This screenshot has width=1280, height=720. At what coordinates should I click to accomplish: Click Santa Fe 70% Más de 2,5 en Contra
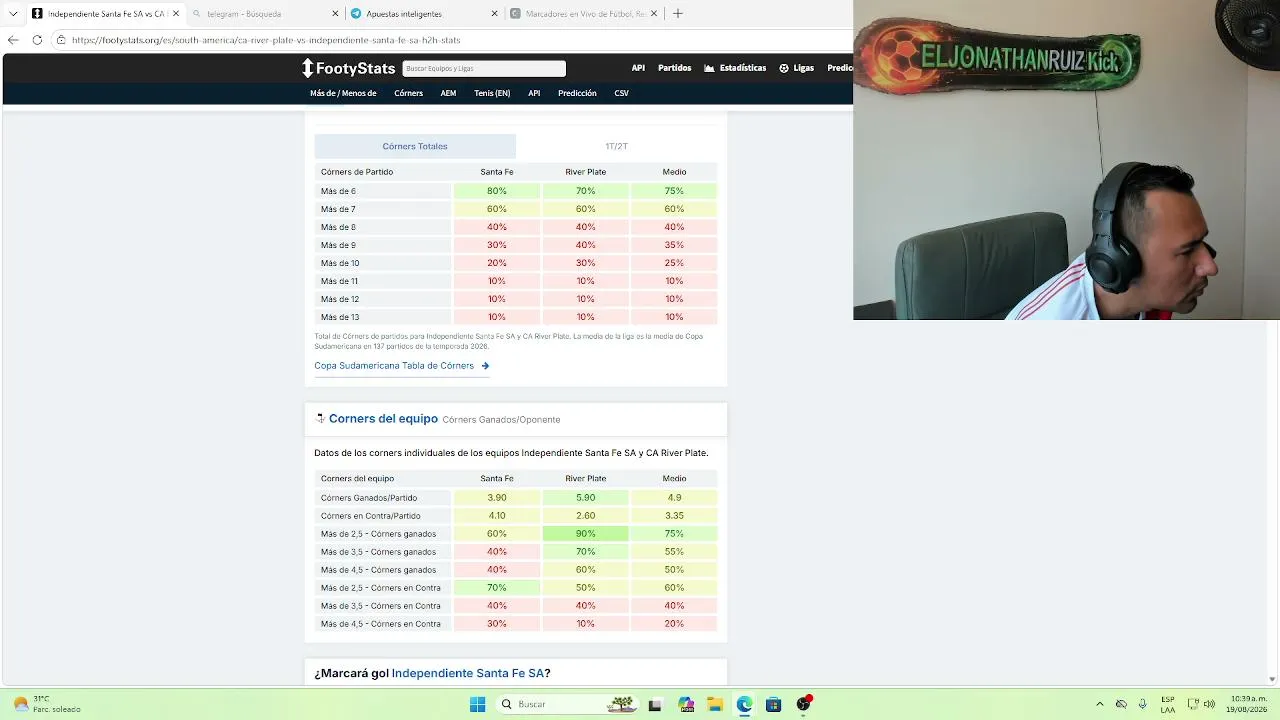click(x=497, y=588)
